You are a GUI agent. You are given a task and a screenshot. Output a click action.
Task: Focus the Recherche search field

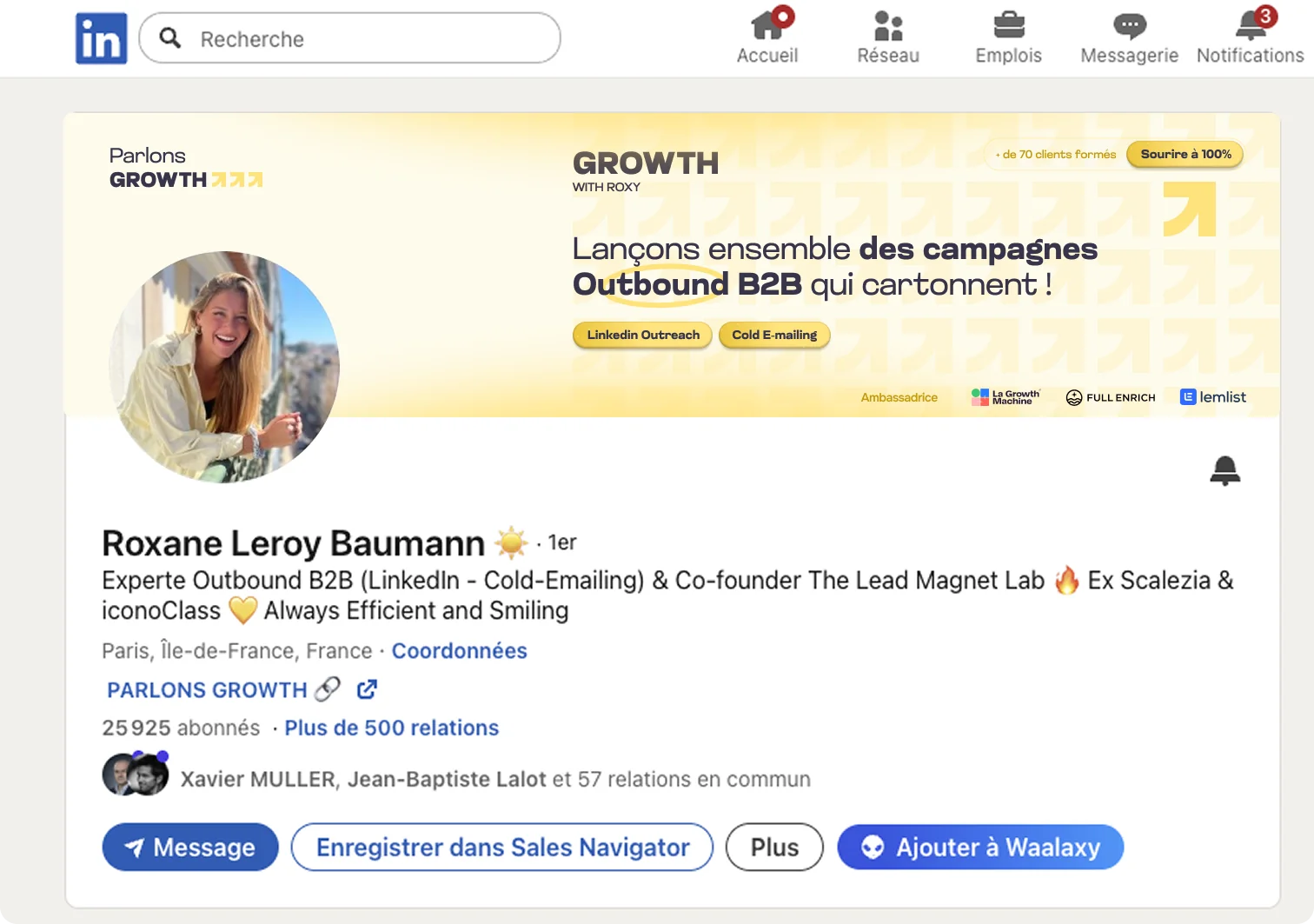(349, 38)
